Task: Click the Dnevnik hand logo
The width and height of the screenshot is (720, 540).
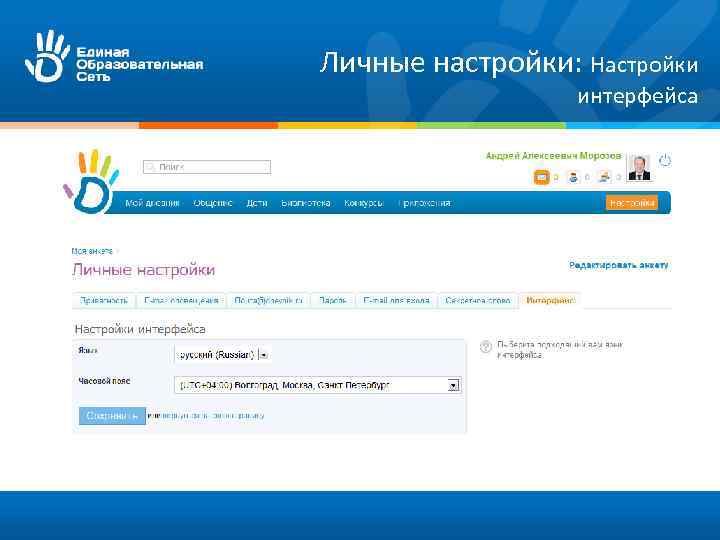Action: coord(91,182)
